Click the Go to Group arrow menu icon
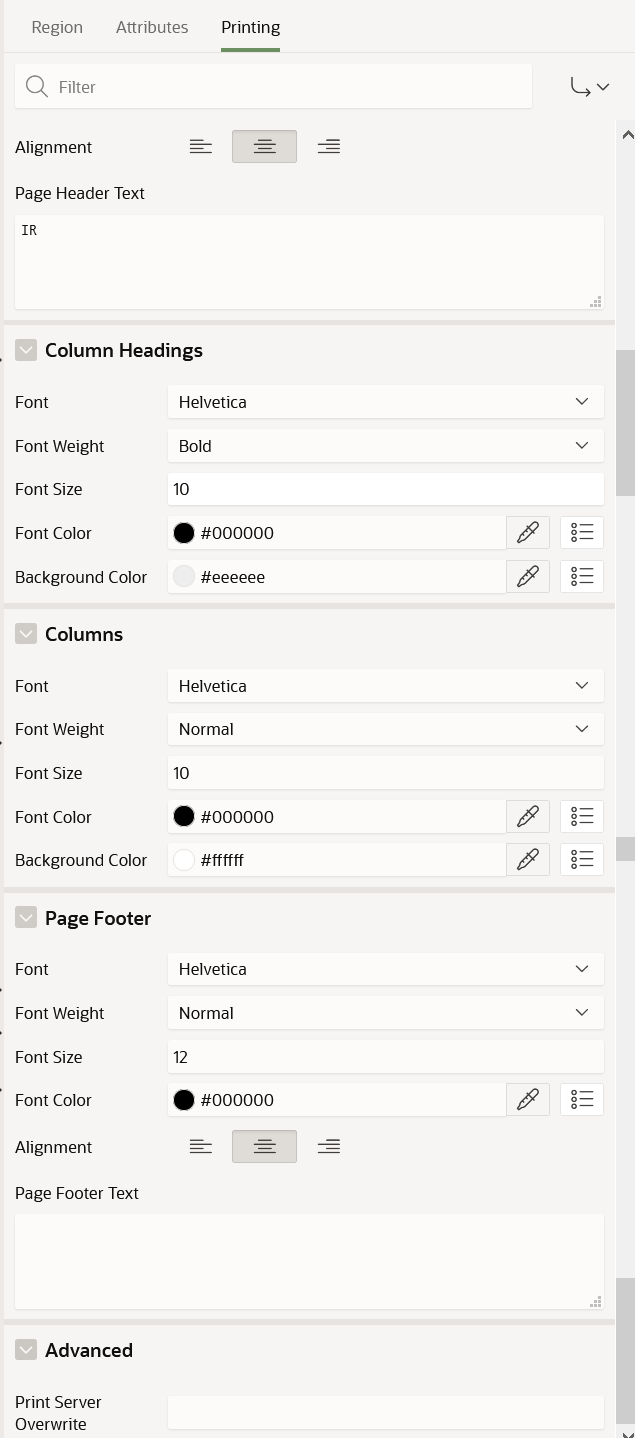Image resolution: width=635 pixels, height=1438 pixels. coord(590,87)
